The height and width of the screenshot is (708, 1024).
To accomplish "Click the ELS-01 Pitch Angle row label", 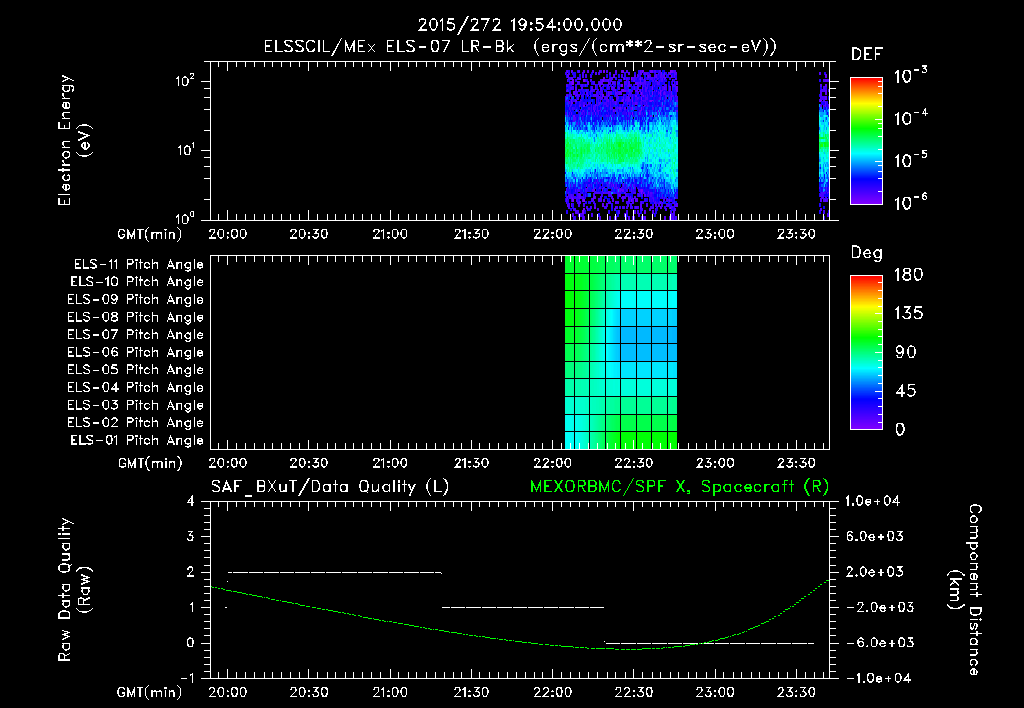I will [x=137, y=440].
